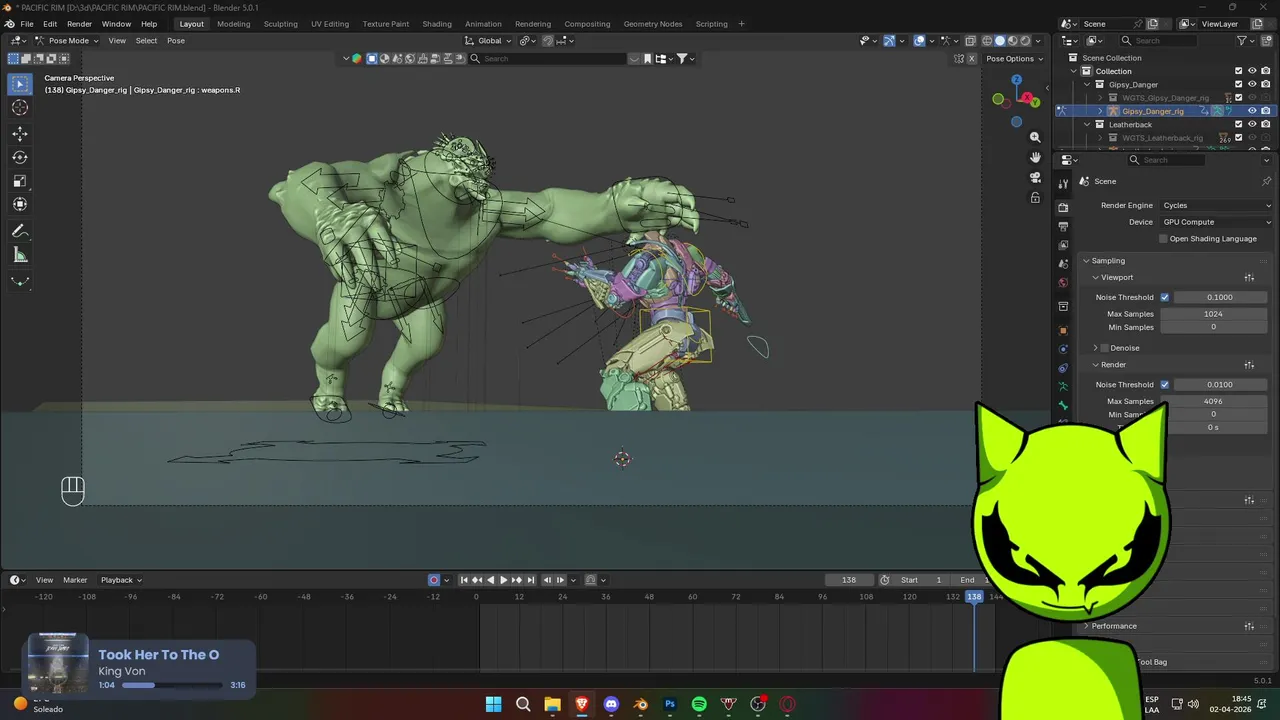Click the music progress bar
1280x720 pixels.
pyautogui.click(x=172, y=686)
